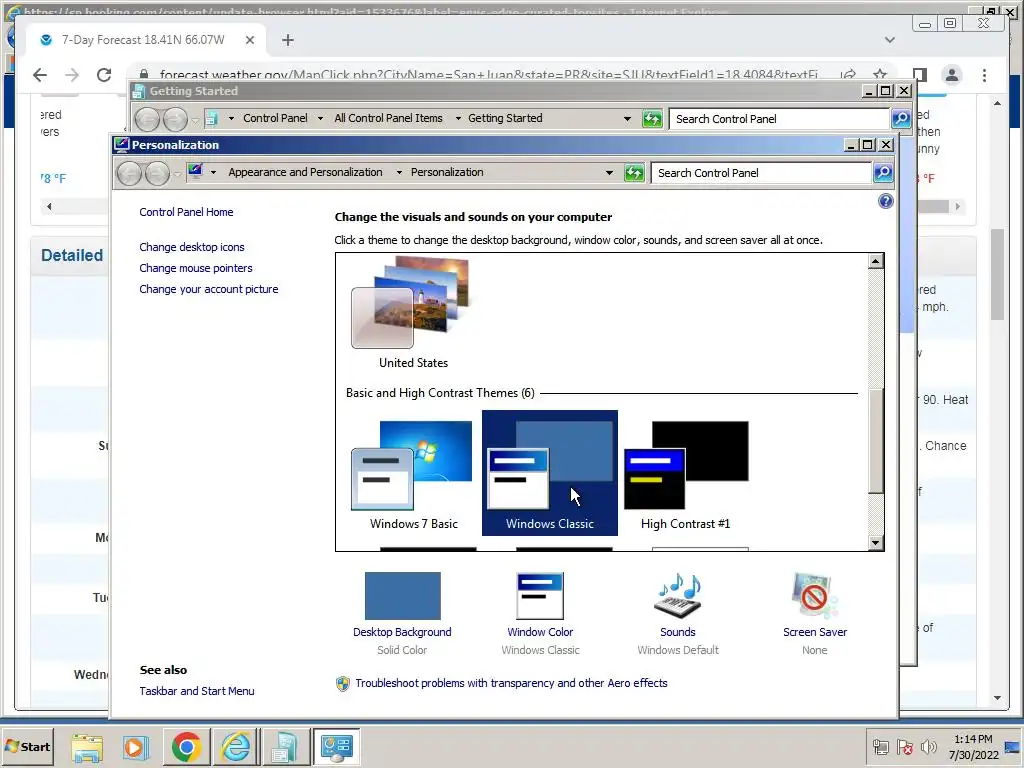Viewport: 1024px width, 768px height.
Task: Open a new Chrome tab
Action: pos(287,40)
